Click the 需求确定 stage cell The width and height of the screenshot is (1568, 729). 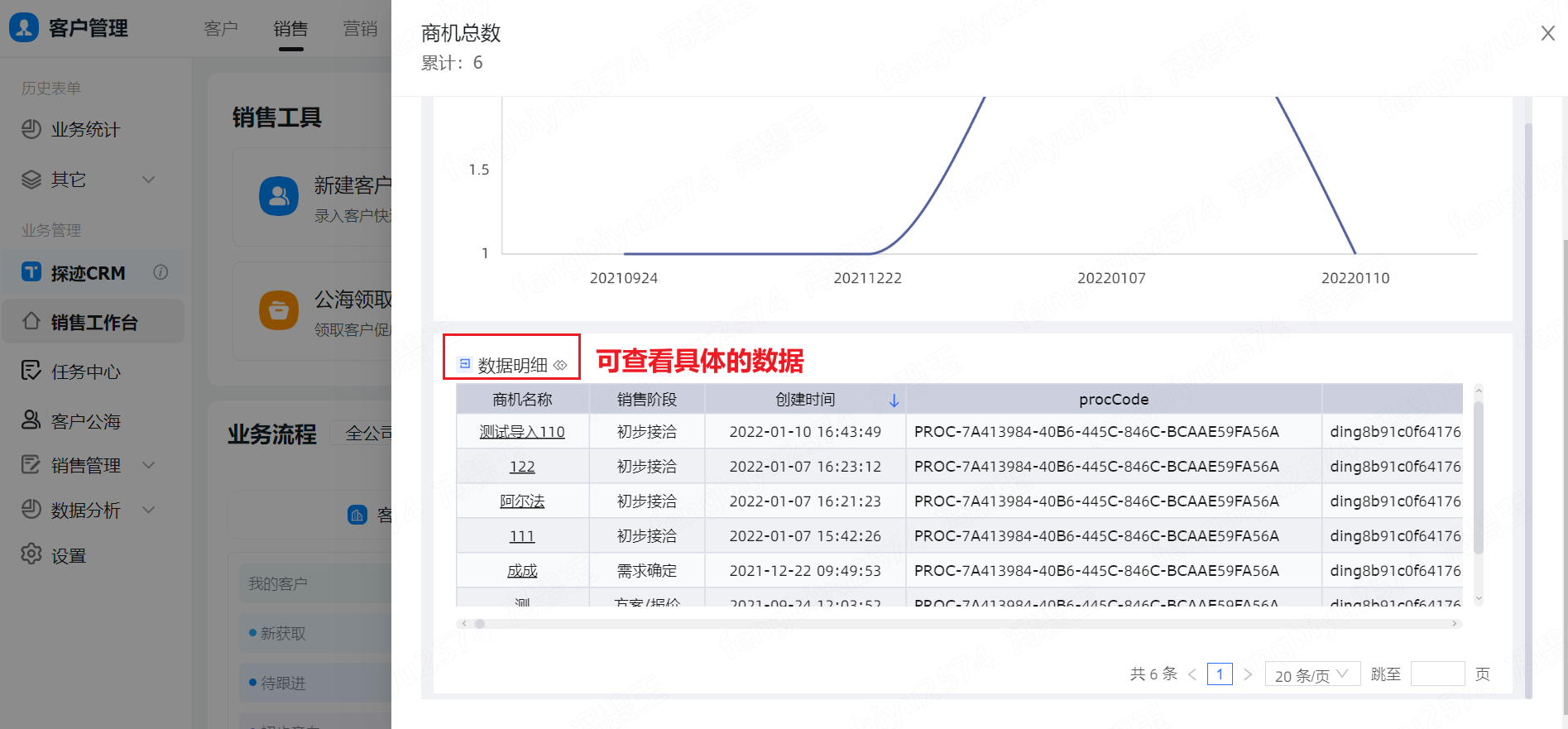pos(647,571)
